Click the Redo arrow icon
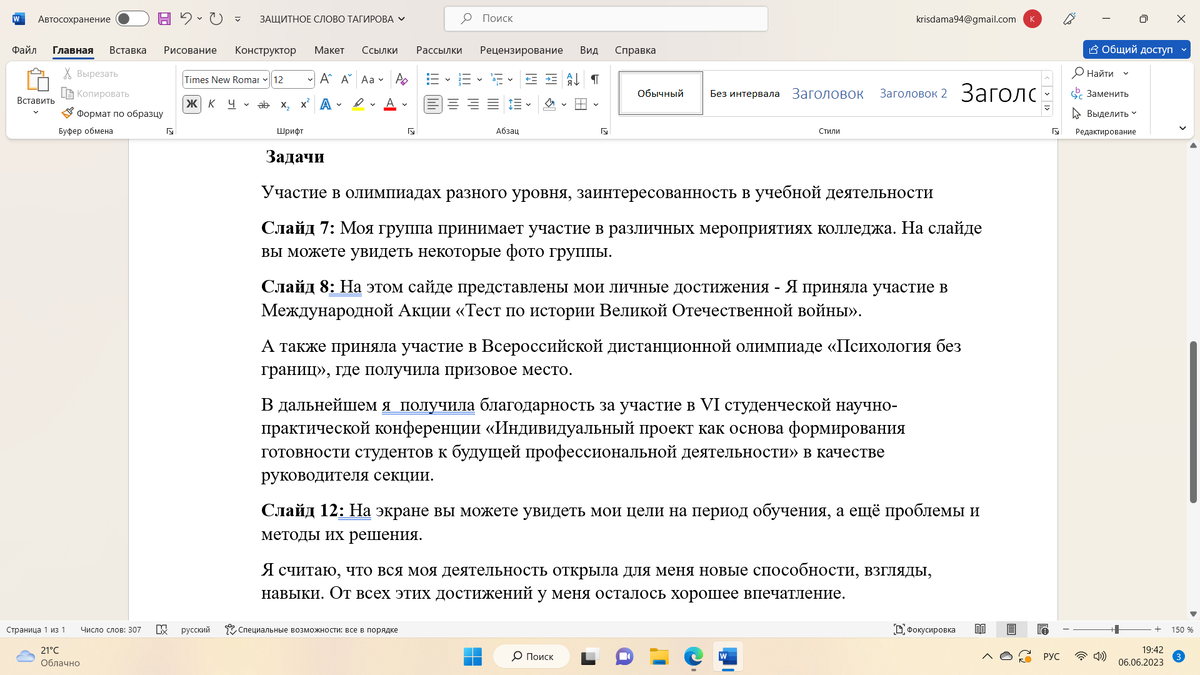 pyautogui.click(x=216, y=19)
